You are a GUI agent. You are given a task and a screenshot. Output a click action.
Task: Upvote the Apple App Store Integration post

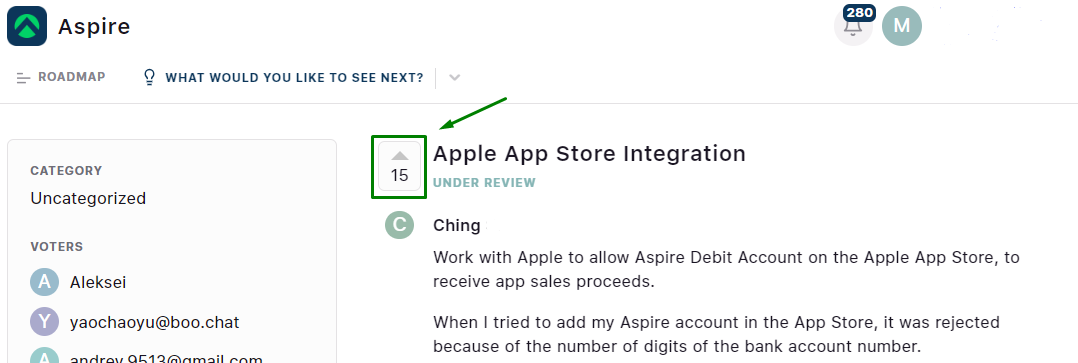pos(399,167)
